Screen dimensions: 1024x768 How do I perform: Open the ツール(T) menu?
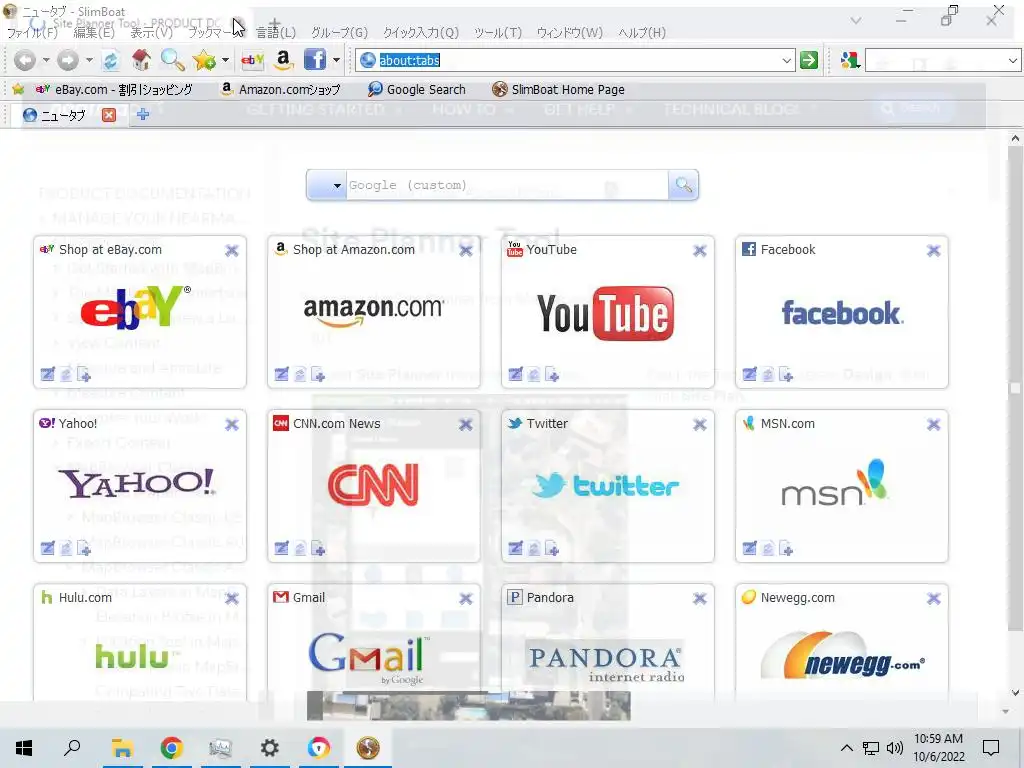(x=498, y=33)
